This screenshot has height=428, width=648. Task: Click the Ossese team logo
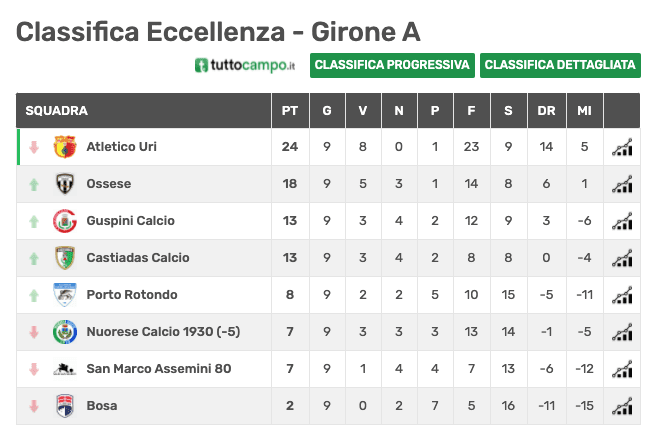[x=64, y=184]
